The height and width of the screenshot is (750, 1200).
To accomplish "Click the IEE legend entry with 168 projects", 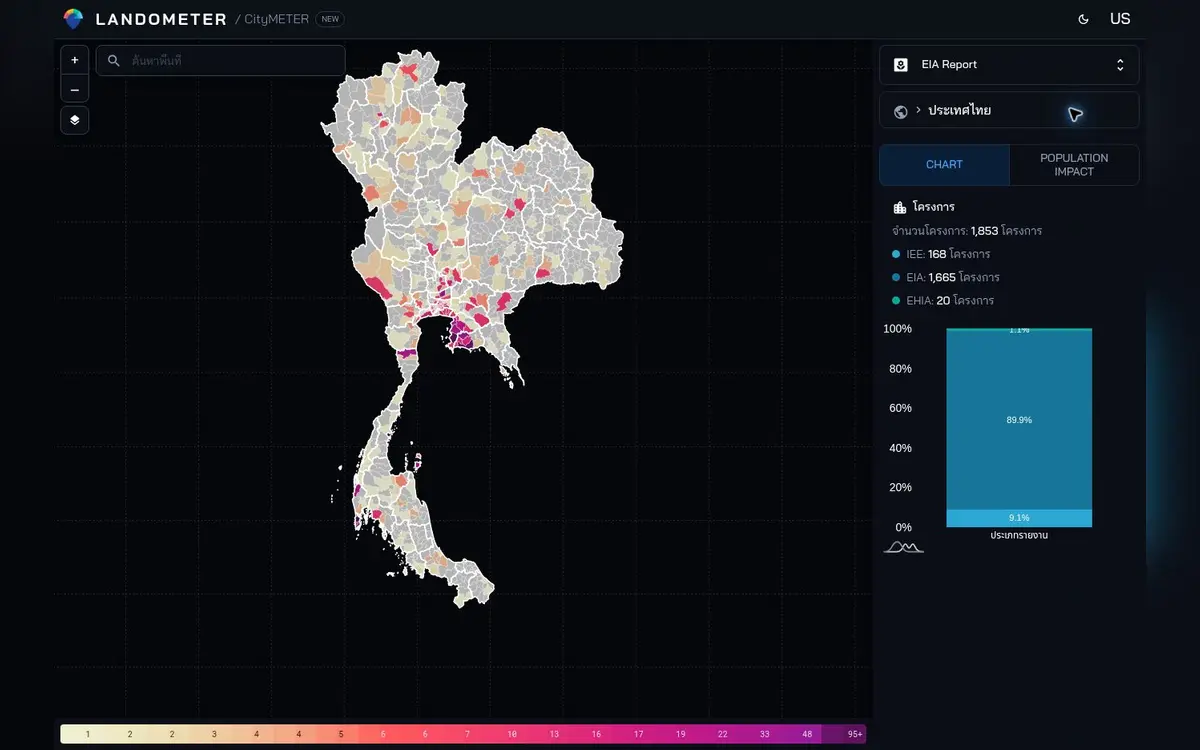I will point(948,254).
